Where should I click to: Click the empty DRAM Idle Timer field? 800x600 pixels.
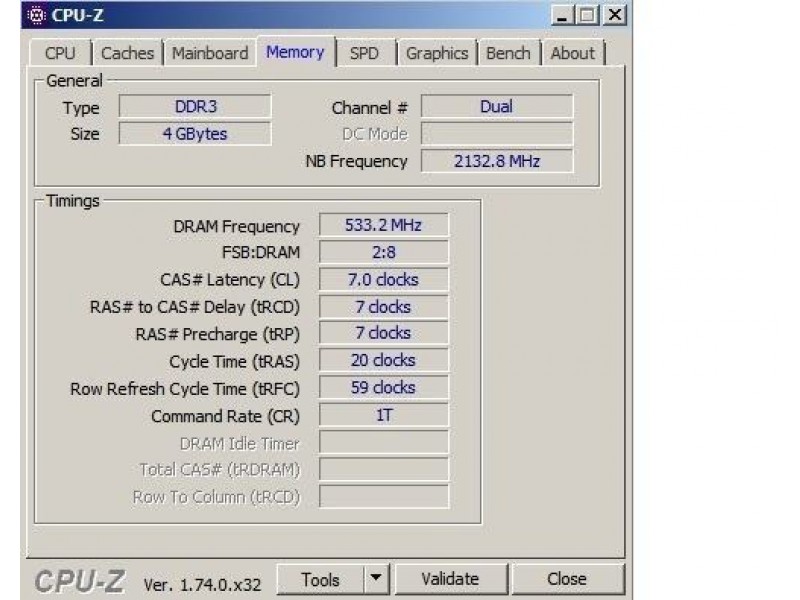point(384,442)
